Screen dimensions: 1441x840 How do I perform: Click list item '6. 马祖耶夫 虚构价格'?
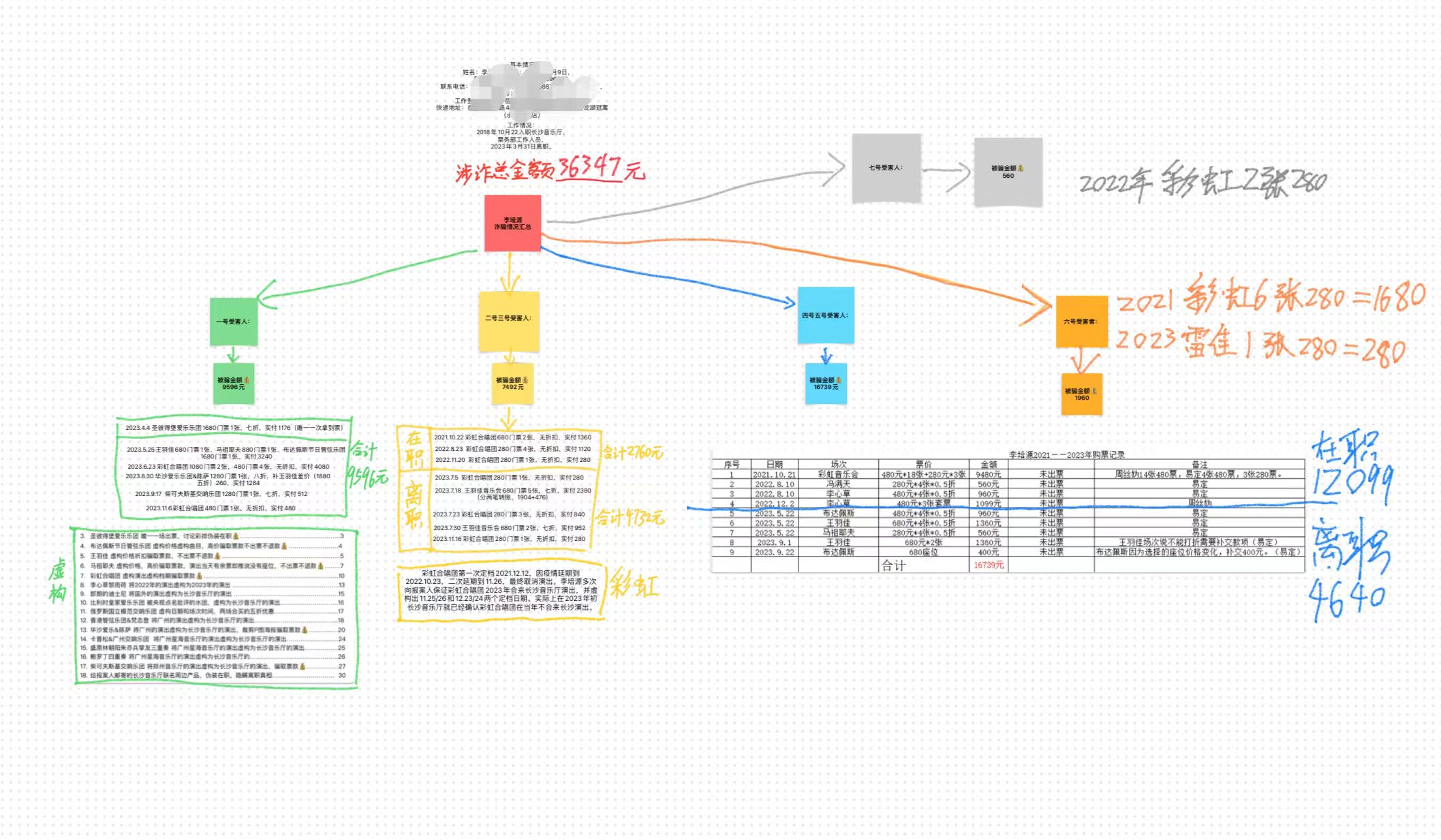tap(212, 565)
